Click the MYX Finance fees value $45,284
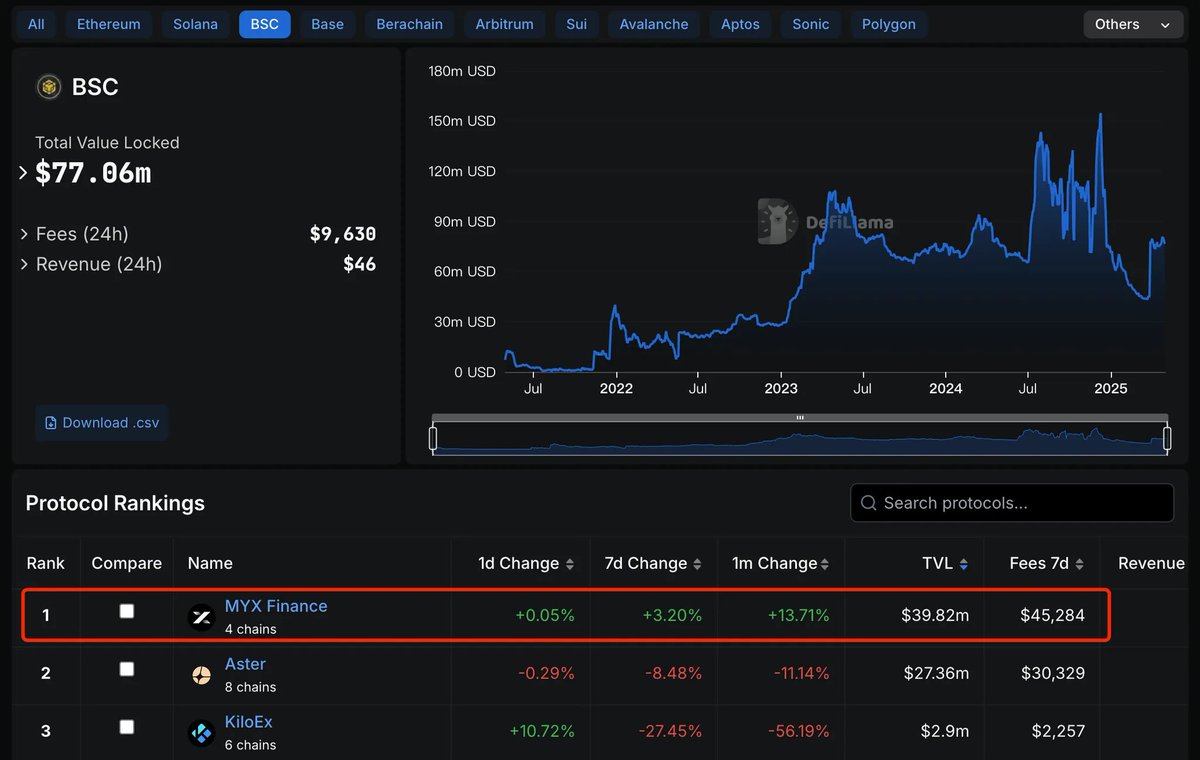The height and width of the screenshot is (760, 1200). [x=1052, y=615]
